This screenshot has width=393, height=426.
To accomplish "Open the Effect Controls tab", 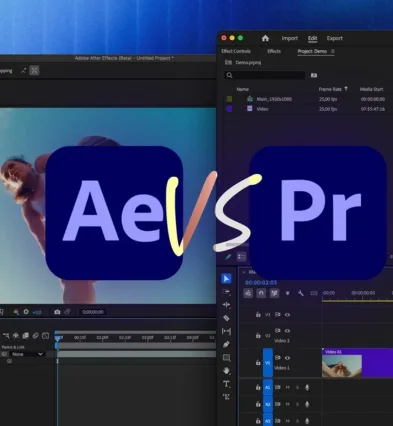I will (x=236, y=51).
